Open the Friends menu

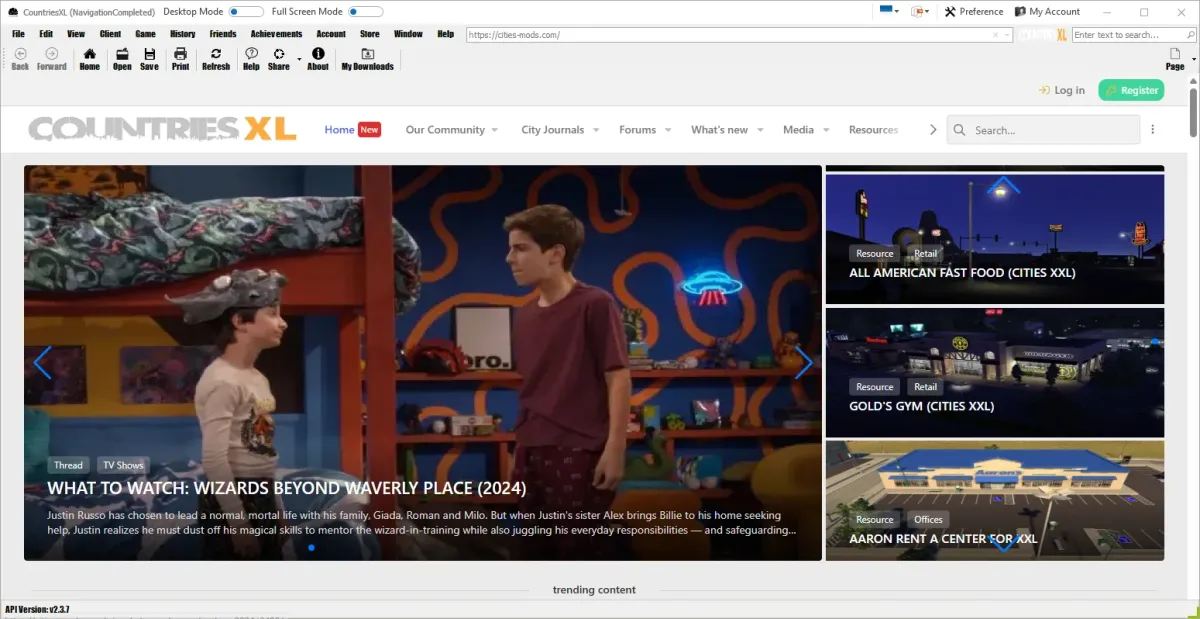[222, 34]
